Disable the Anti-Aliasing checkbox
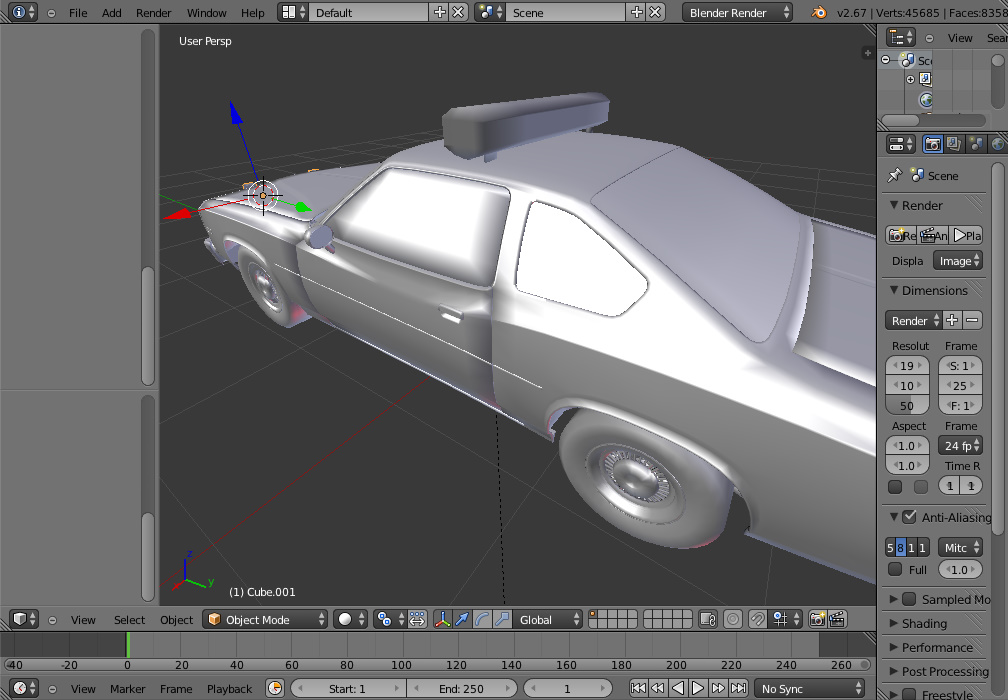This screenshot has width=1008, height=700. [909, 517]
